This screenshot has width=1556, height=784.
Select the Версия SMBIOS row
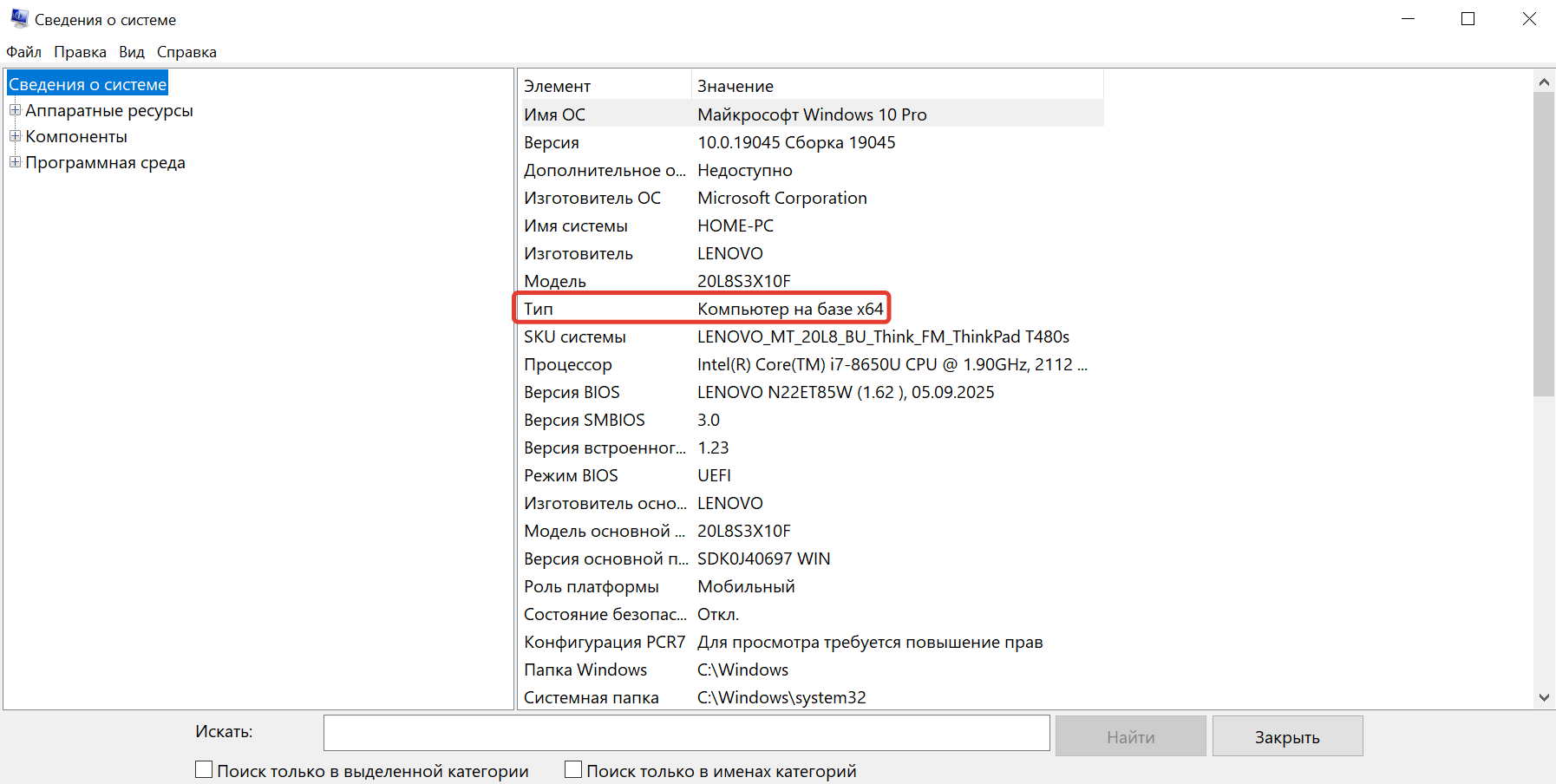coord(811,420)
